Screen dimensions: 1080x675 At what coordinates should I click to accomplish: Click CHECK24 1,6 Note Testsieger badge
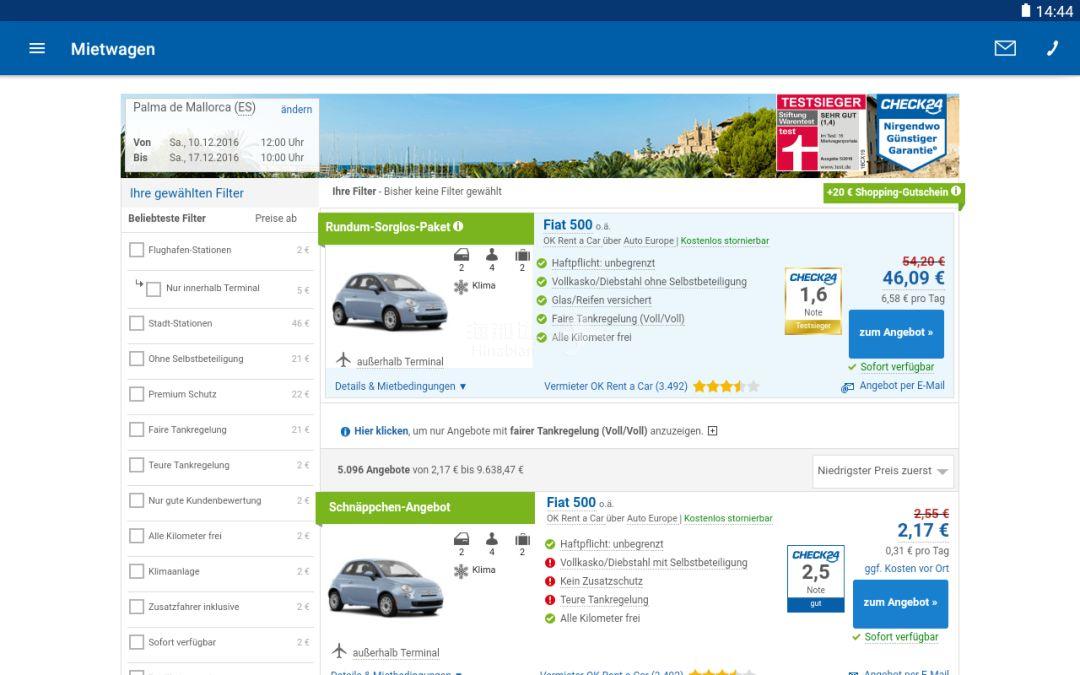click(x=813, y=301)
